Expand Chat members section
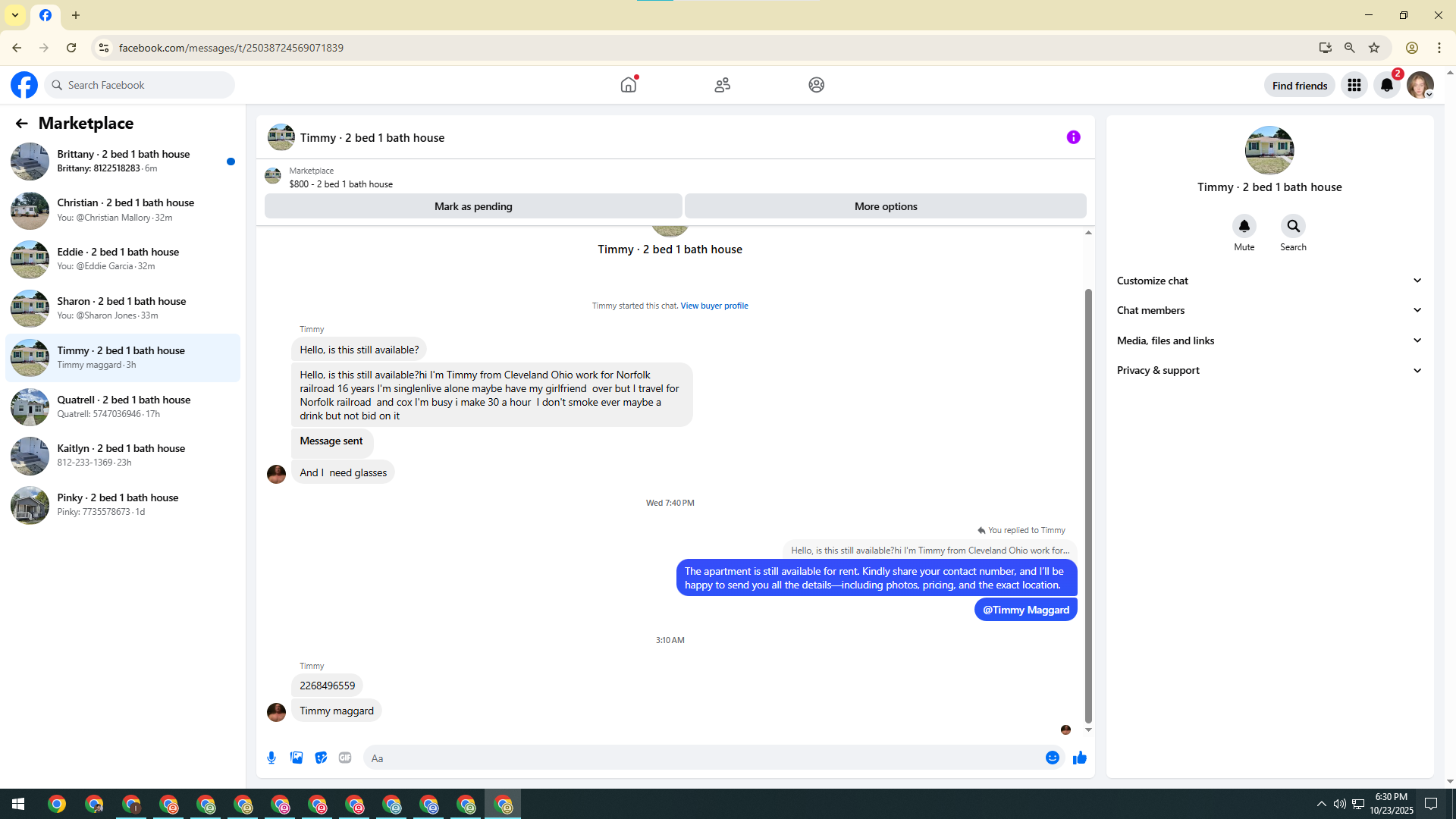 [x=1269, y=310]
